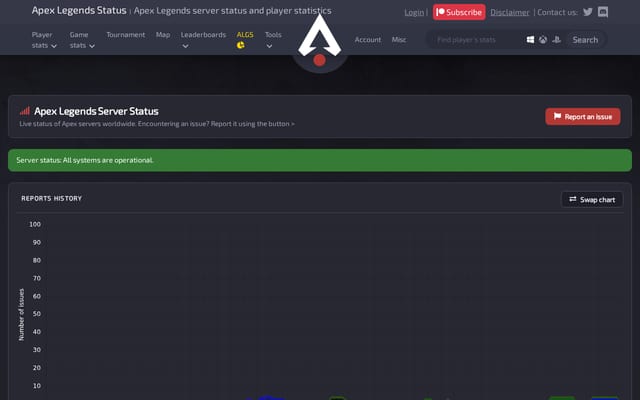The width and height of the screenshot is (640, 400).
Task: Open the Map menu item
Action: [163, 35]
